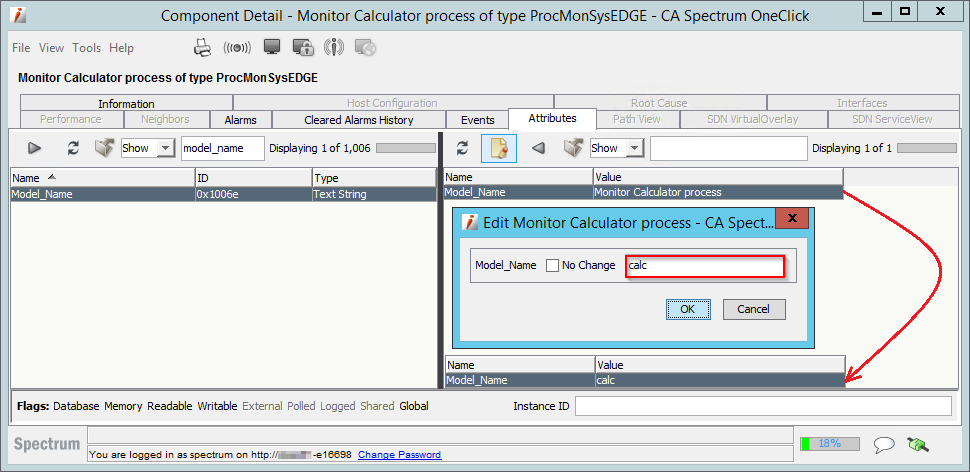Click the Change Password link
The width and height of the screenshot is (970, 472).
coord(400,455)
